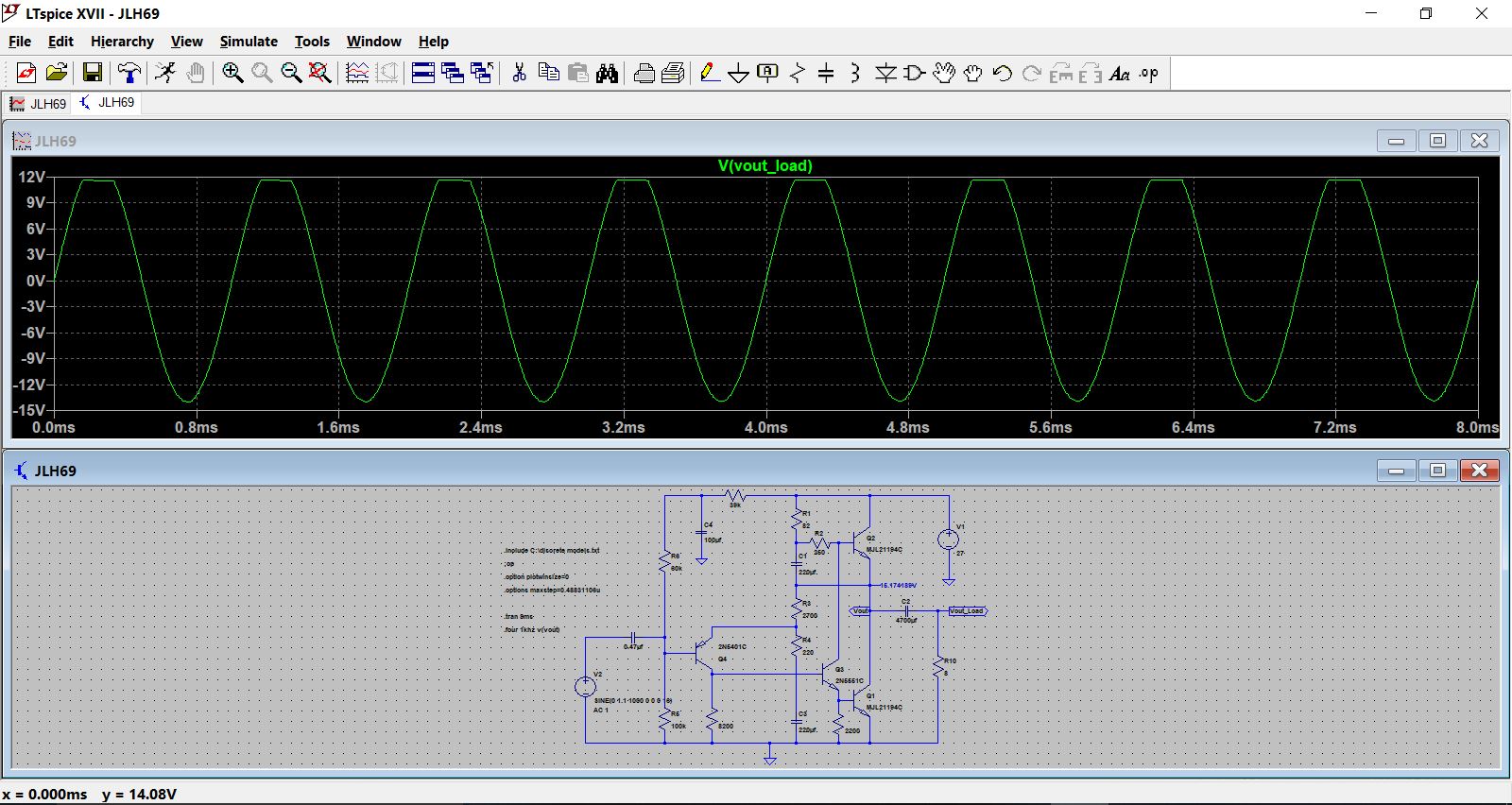Save the schematic with the floppy icon
Image resolution: width=1512 pixels, height=805 pixels.
[92, 73]
